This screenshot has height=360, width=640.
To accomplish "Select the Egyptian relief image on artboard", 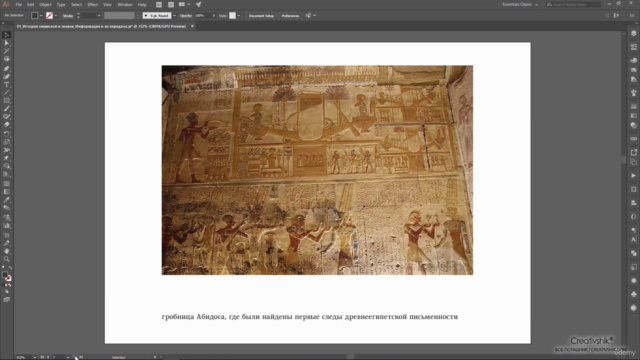I will (x=317, y=170).
